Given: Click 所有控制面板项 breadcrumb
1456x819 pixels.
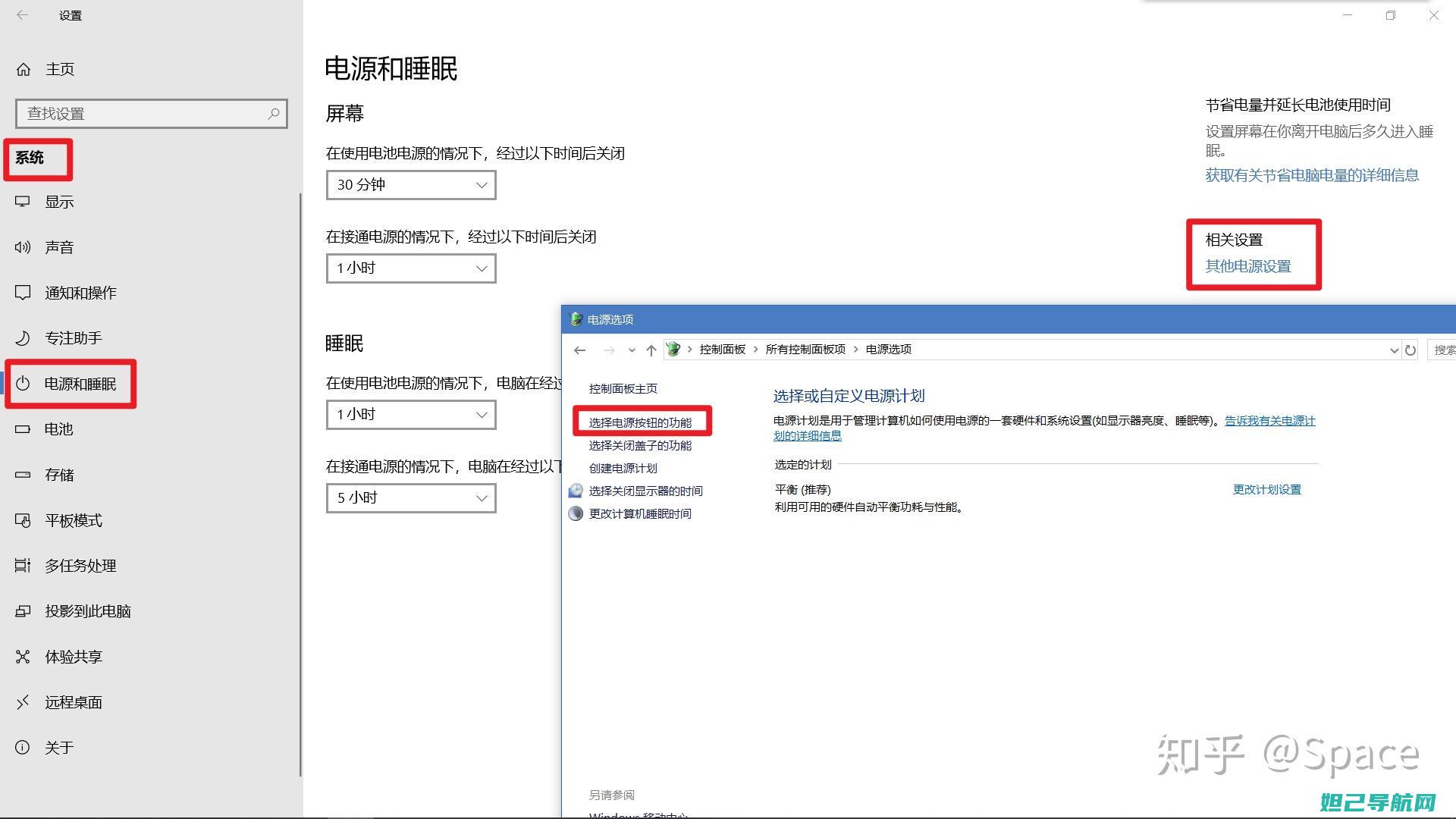Looking at the screenshot, I should pos(805,350).
